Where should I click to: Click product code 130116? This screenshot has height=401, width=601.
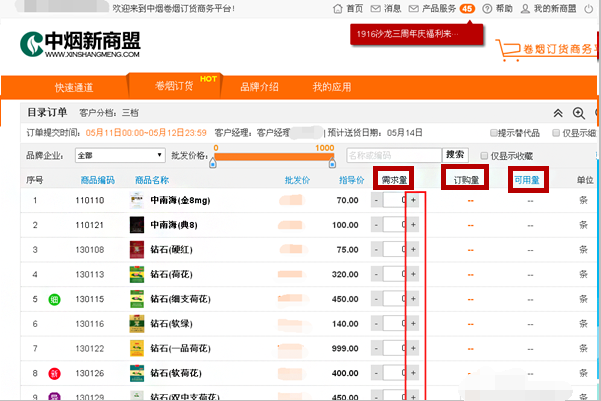[90, 324]
